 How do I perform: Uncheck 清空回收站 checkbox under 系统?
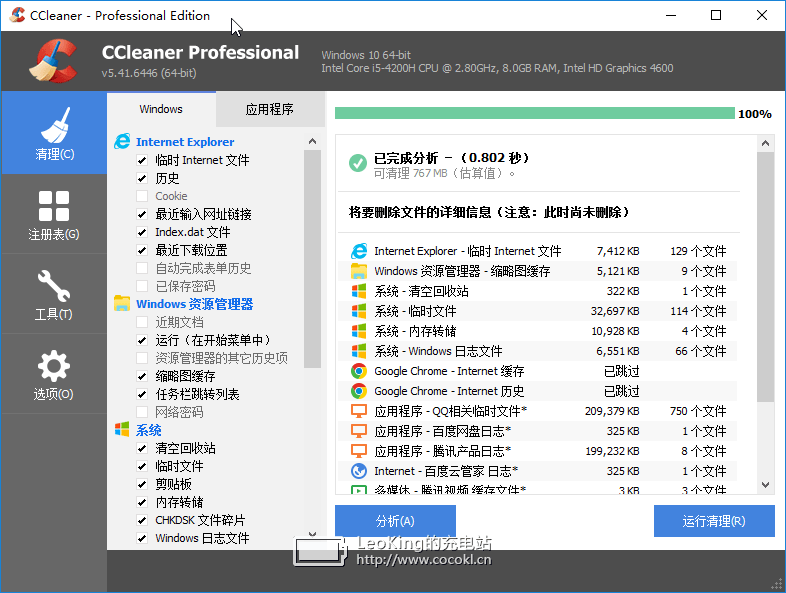coord(142,448)
